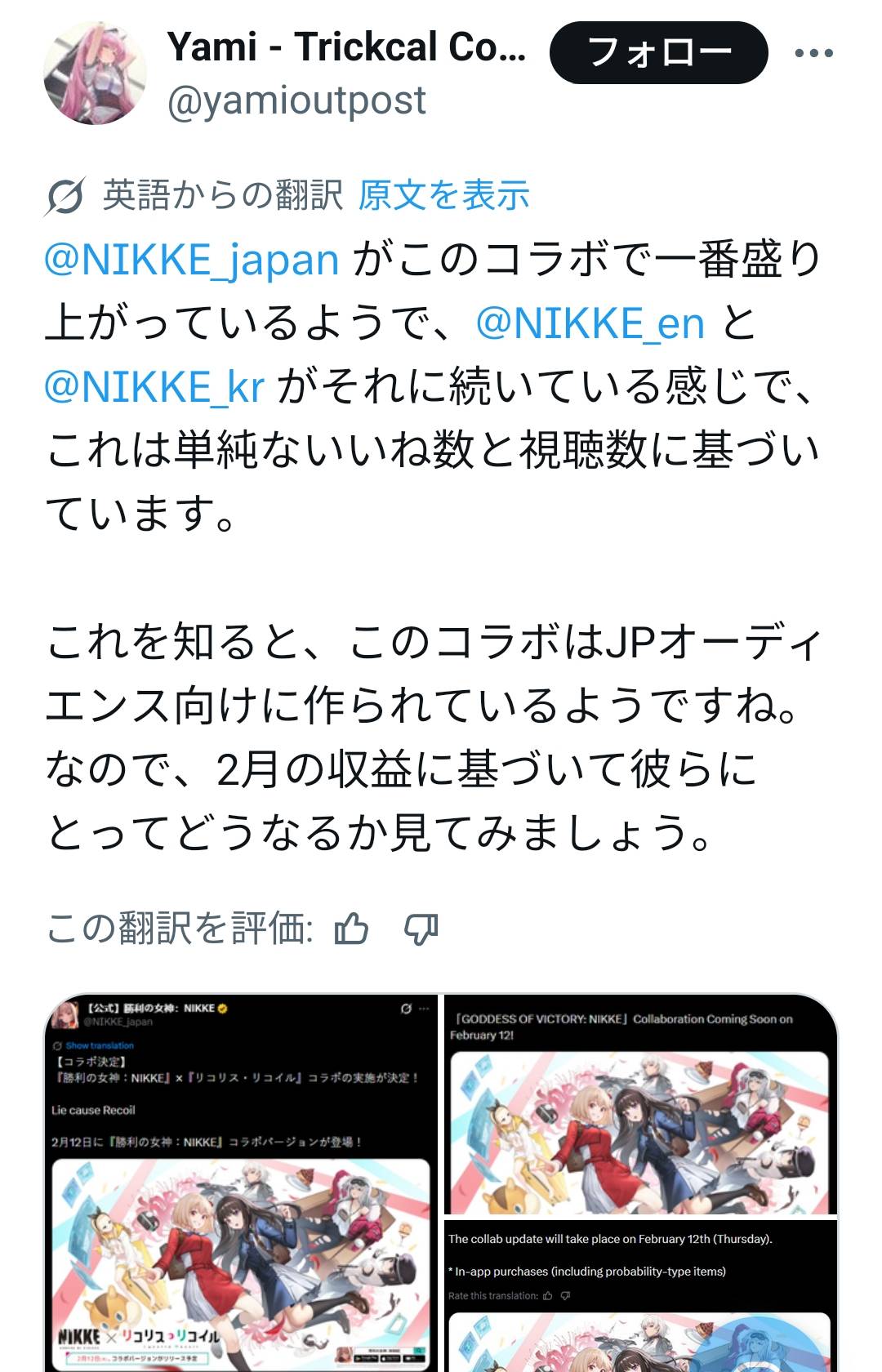The height and width of the screenshot is (1372, 882).
Task: Open bottom-right collab update image
Action: click(x=641, y=1296)
